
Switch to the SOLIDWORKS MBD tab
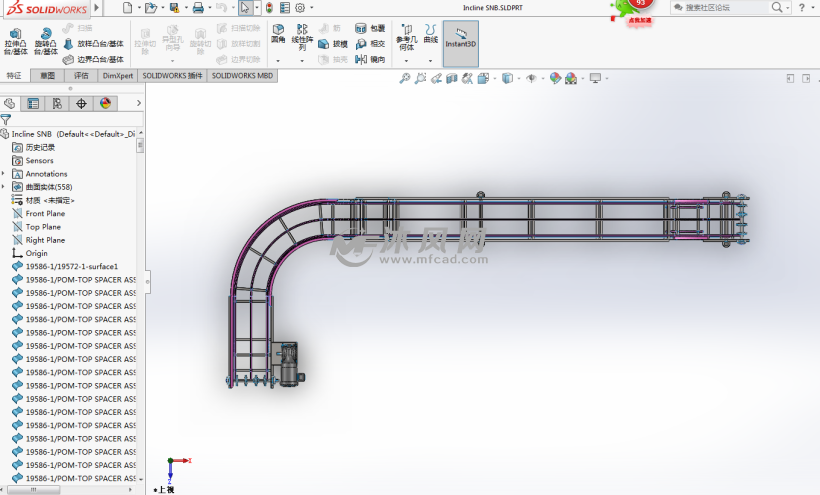pyautogui.click(x=242, y=76)
